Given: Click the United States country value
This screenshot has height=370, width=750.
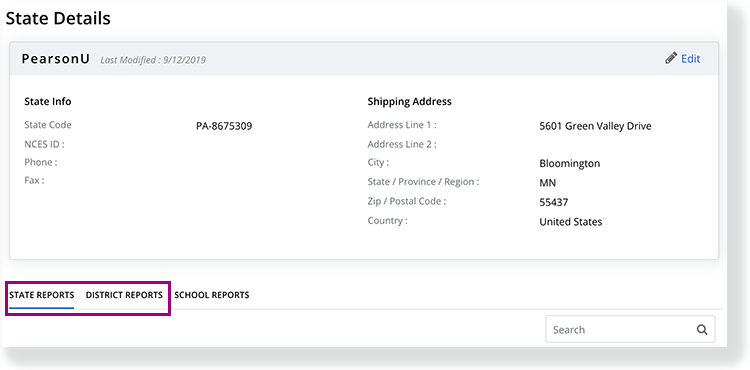Looking at the screenshot, I should pyautogui.click(x=571, y=222).
